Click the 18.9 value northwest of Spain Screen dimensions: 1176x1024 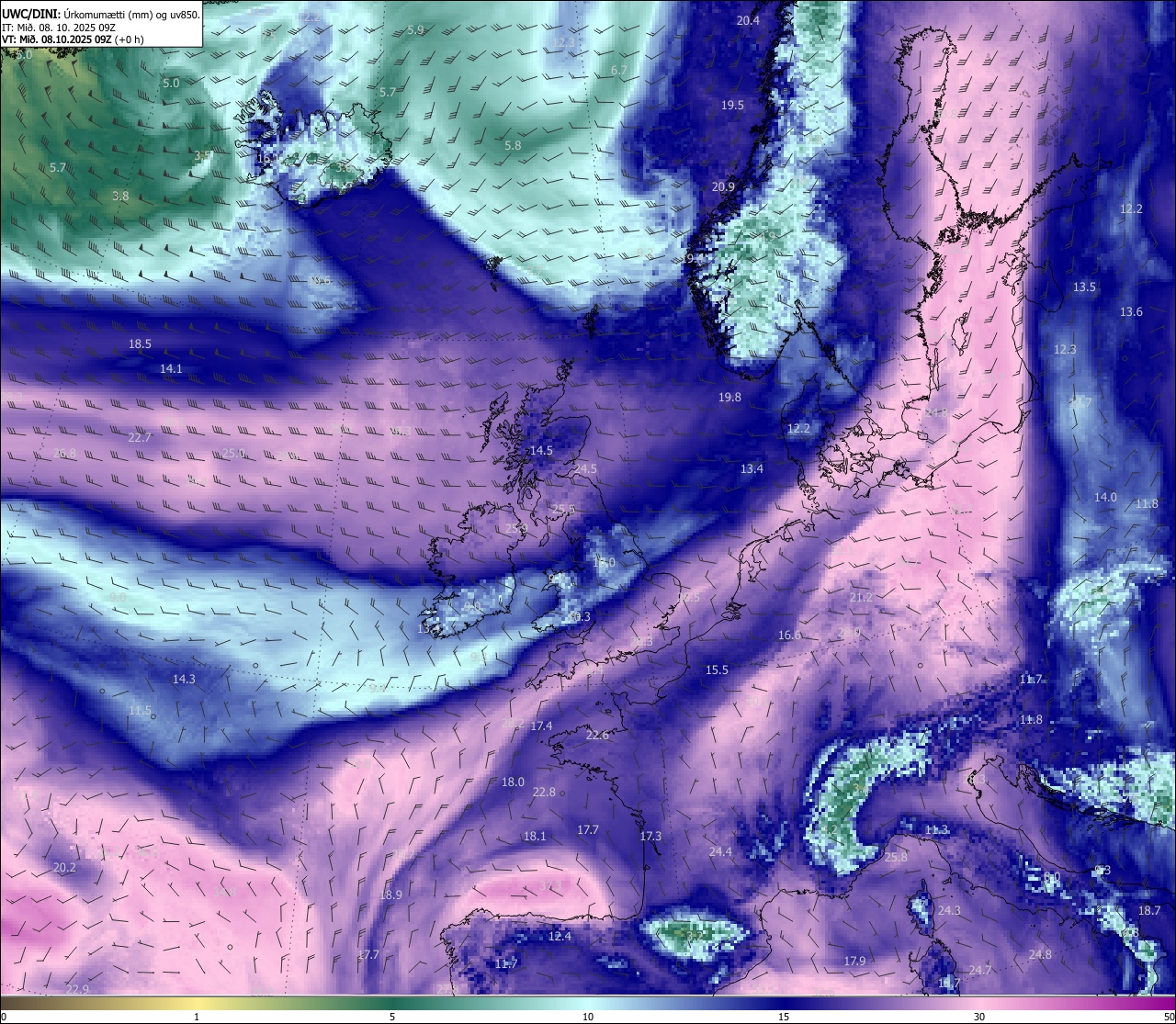click(x=390, y=895)
